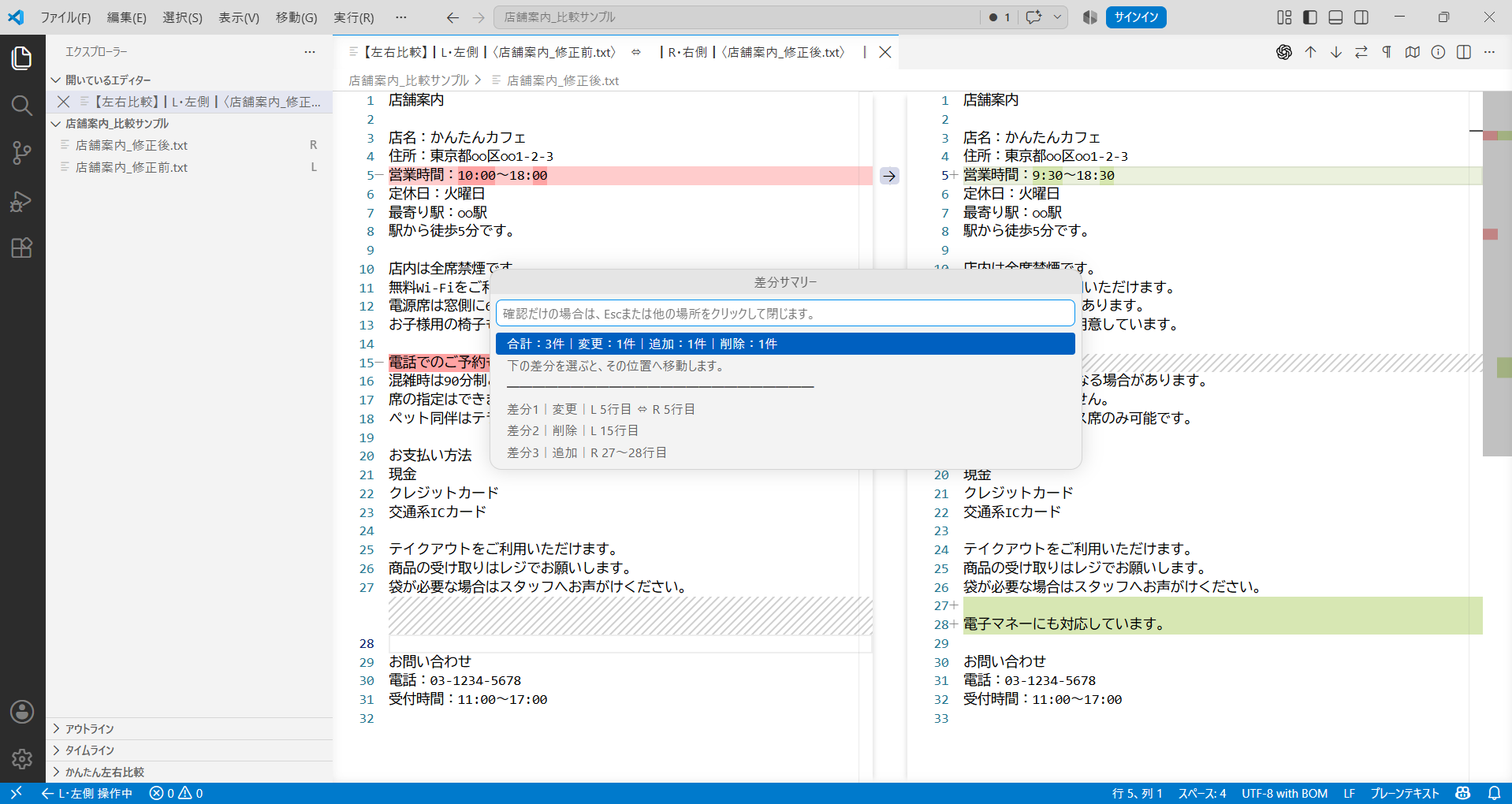This screenshot has height=804, width=1512.
Task: Jump to 差分3 追加 R 27〜28行目
Action: (785, 452)
